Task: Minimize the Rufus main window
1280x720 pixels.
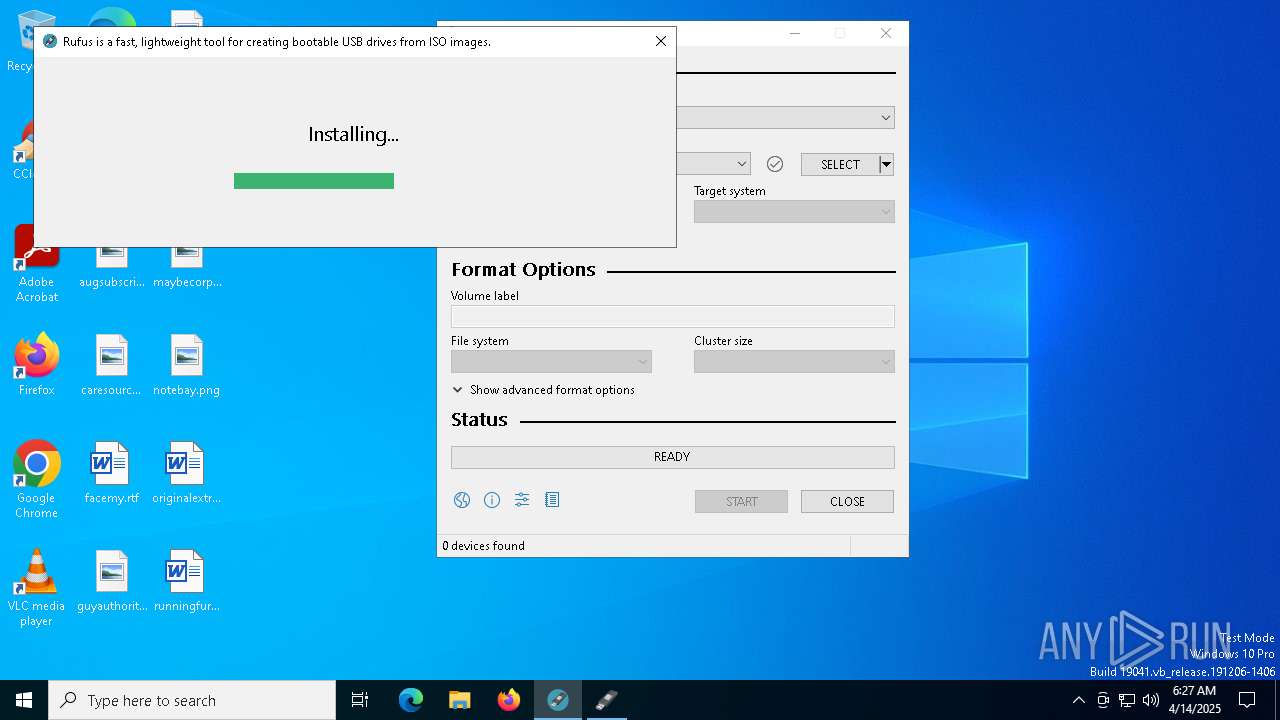Action: point(795,33)
